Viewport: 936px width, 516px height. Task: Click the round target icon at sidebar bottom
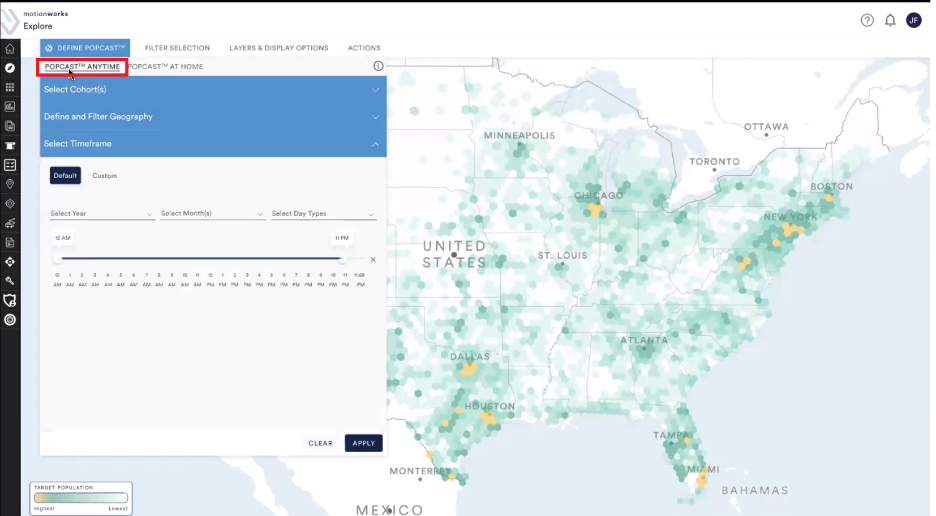10,320
